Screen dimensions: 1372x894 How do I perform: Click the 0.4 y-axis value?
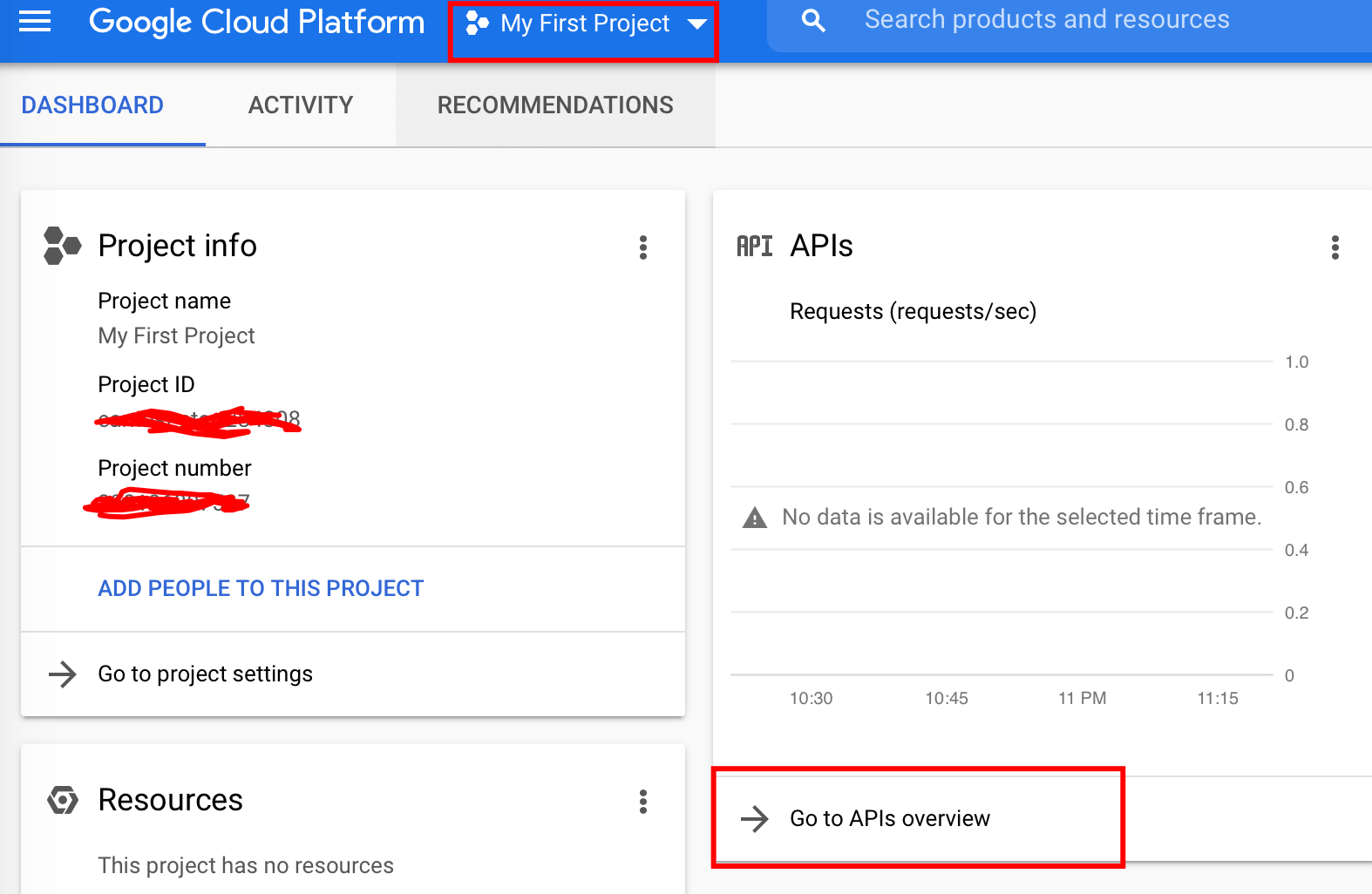(x=1297, y=551)
